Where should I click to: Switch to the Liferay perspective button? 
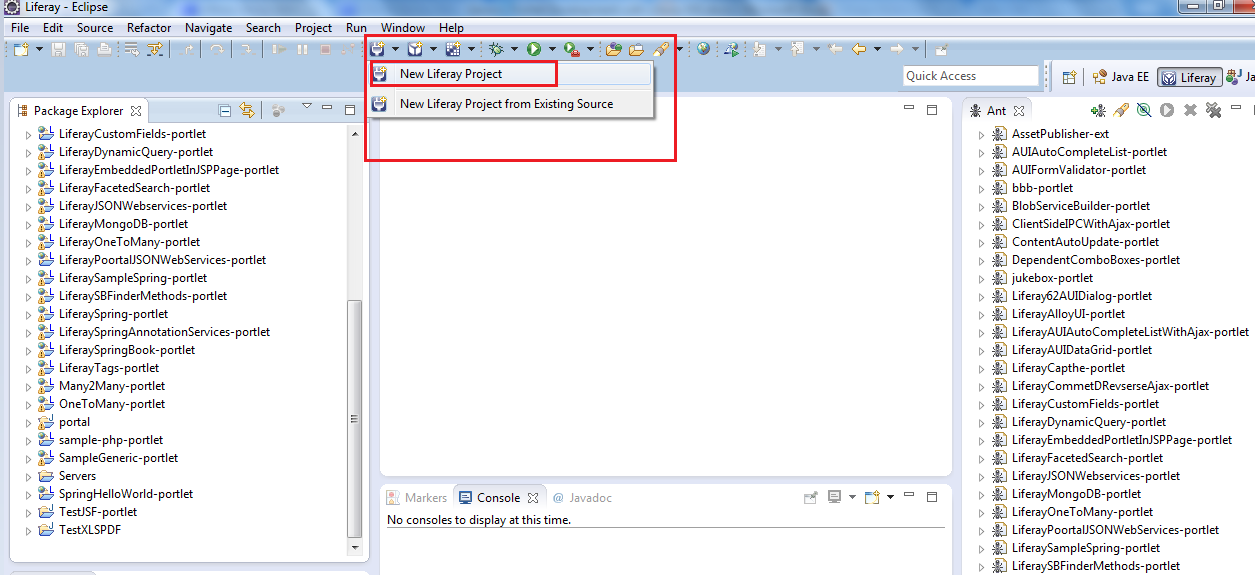click(1189, 77)
